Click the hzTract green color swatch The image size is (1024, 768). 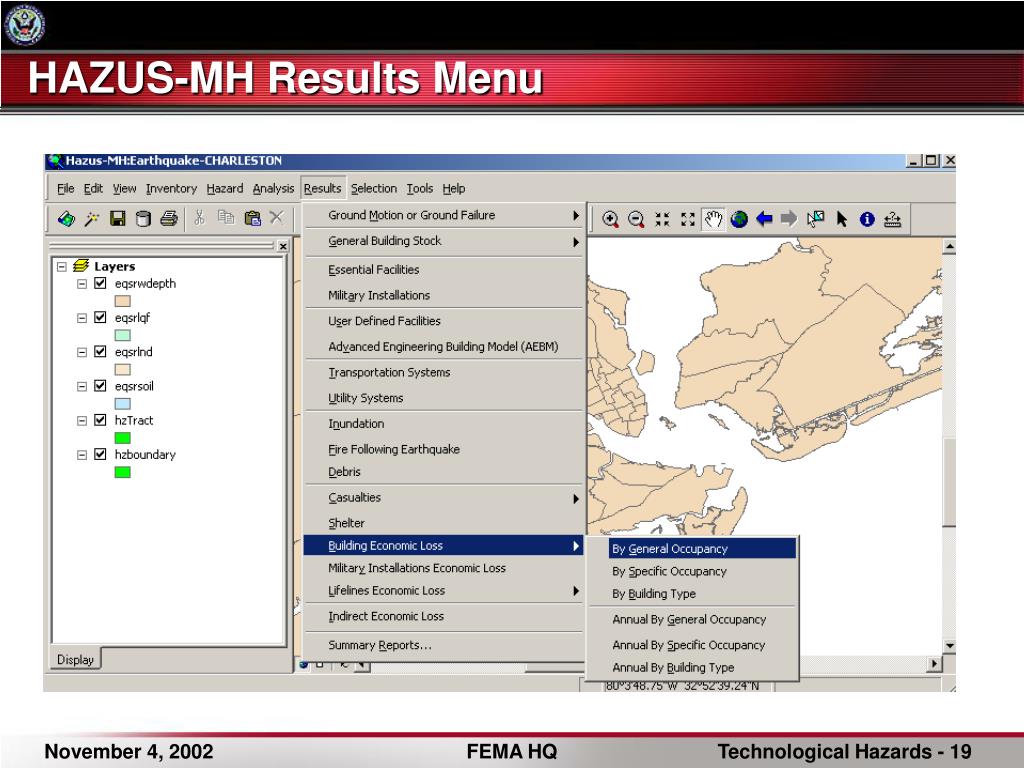[122, 438]
